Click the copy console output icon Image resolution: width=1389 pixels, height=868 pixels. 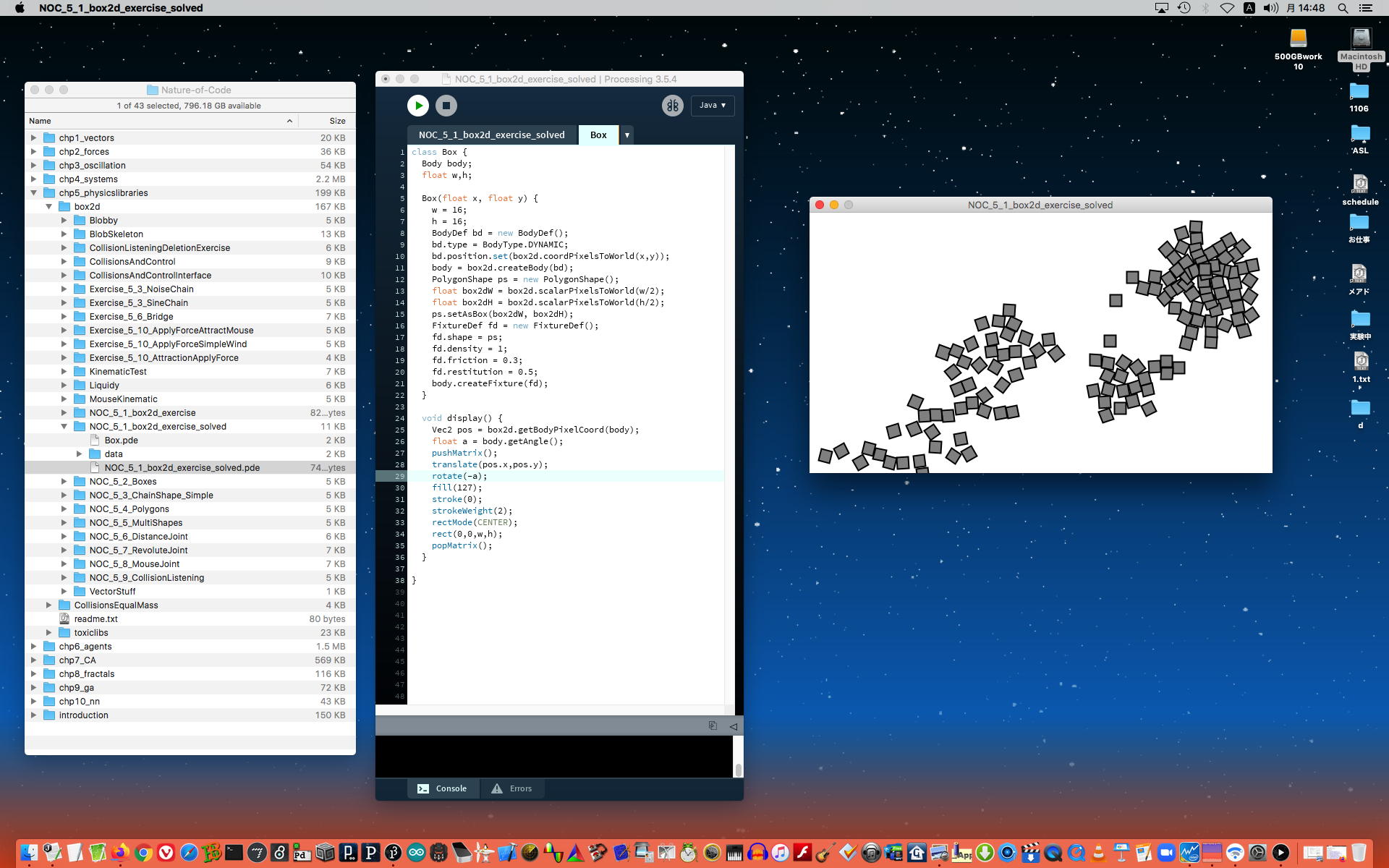click(713, 726)
